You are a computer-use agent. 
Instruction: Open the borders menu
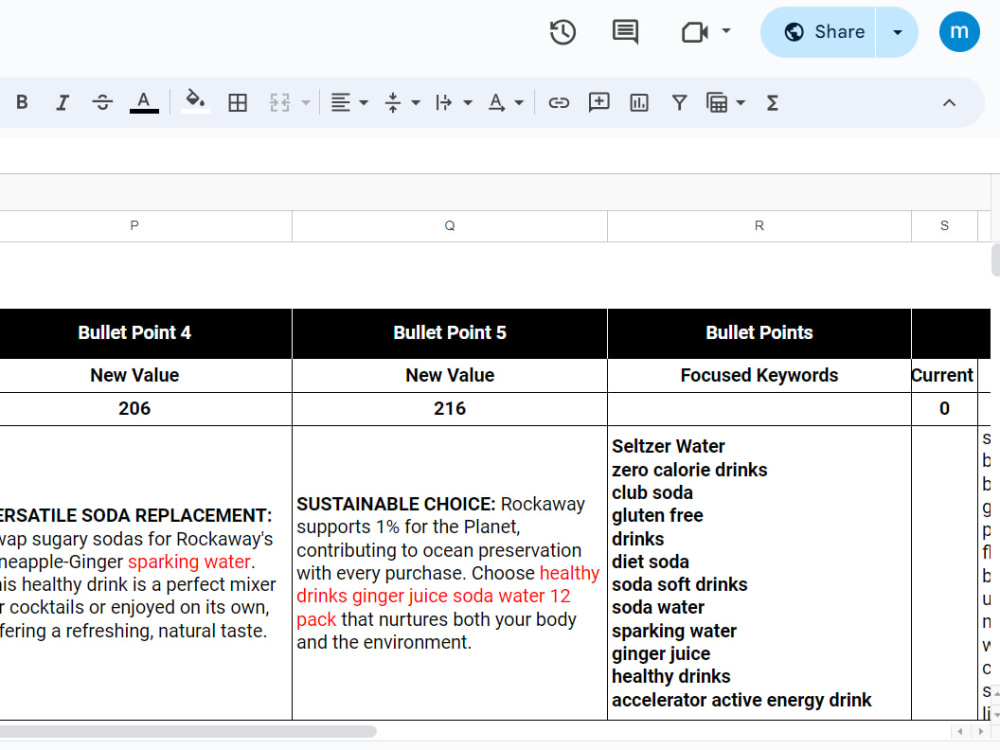(x=237, y=103)
